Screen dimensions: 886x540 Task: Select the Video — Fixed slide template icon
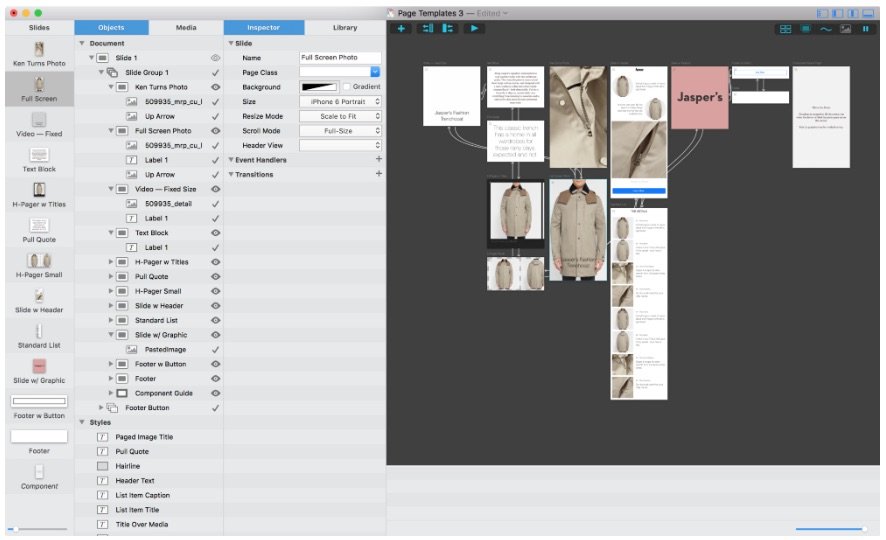[39, 120]
